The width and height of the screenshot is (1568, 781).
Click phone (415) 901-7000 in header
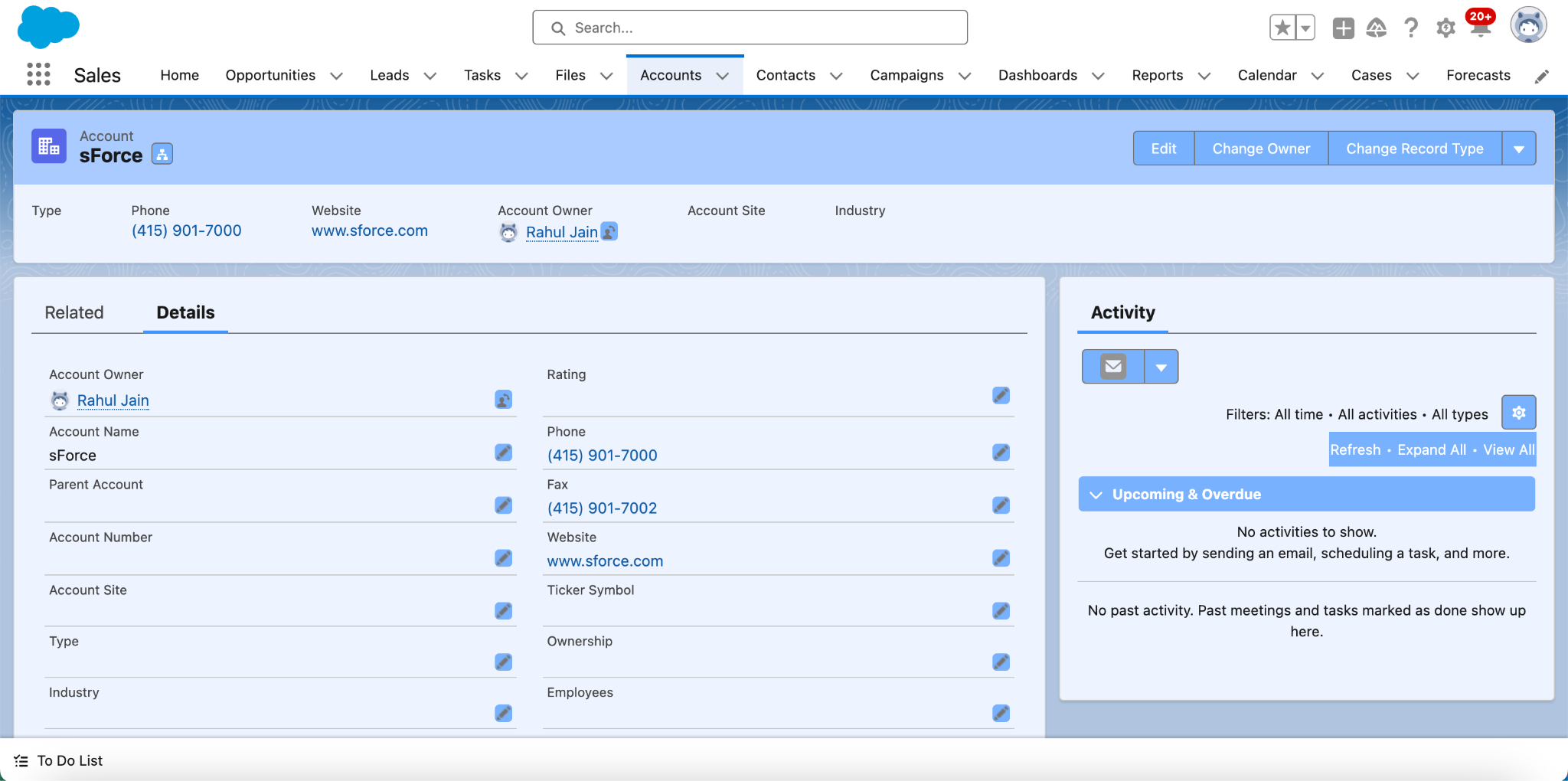[186, 230]
